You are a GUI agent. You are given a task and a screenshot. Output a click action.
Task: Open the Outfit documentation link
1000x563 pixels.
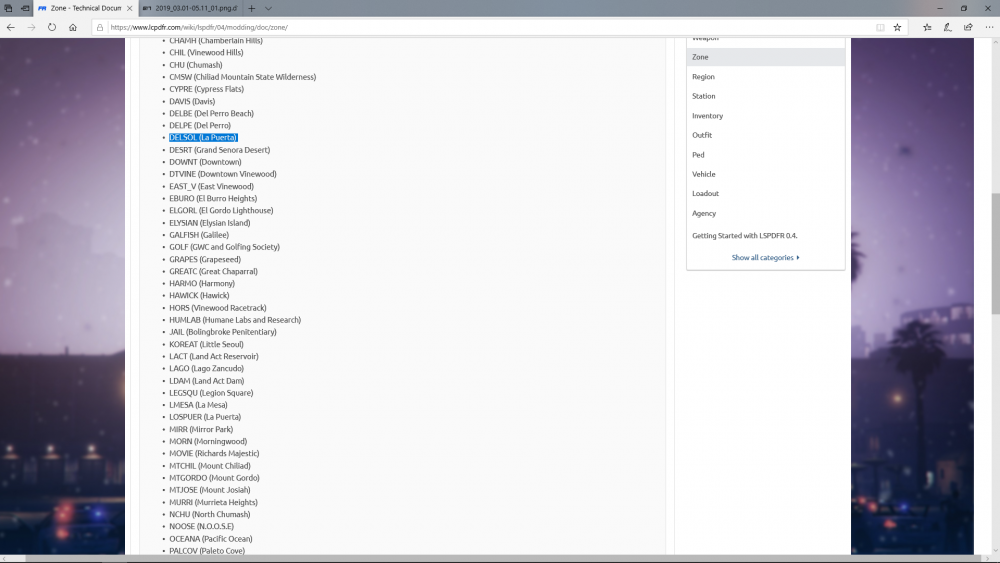click(x=702, y=135)
